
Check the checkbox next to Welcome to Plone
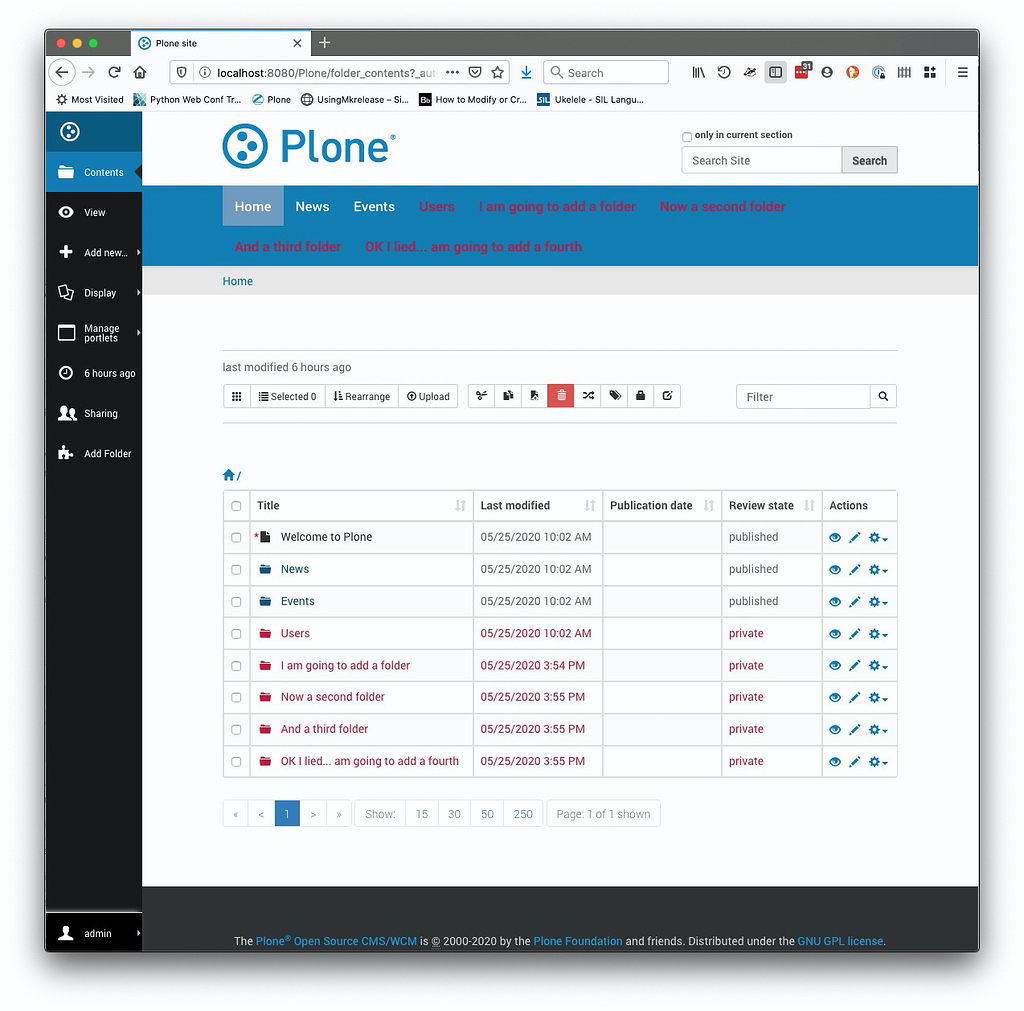pos(236,537)
